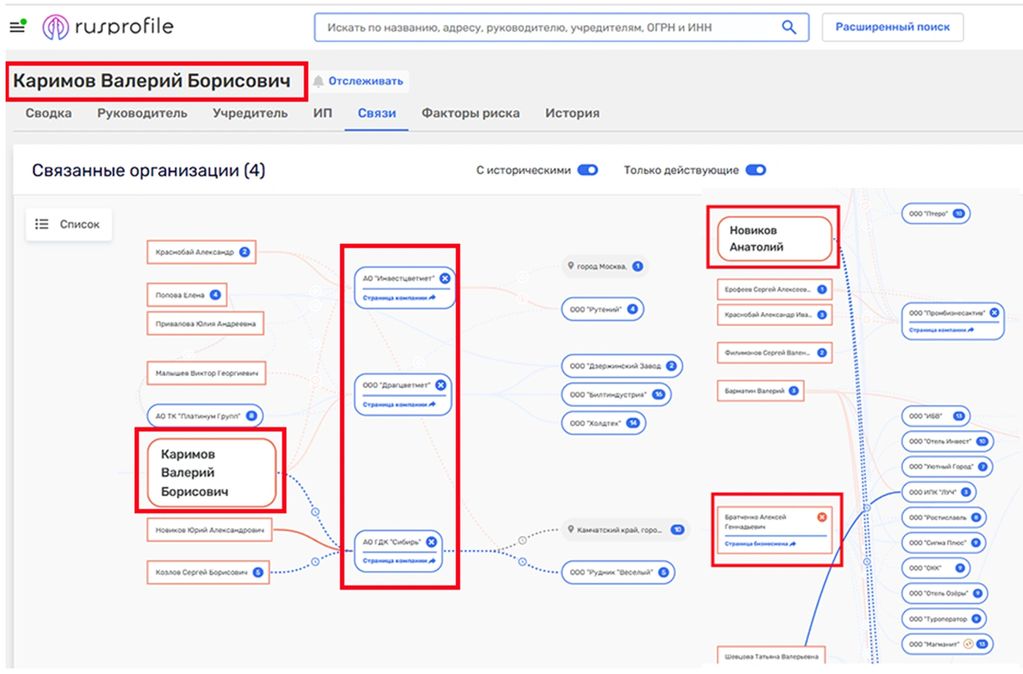This screenshot has height=674, width=1023.
Task: Switch to the Учредитель tab
Action: (x=250, y=114)
